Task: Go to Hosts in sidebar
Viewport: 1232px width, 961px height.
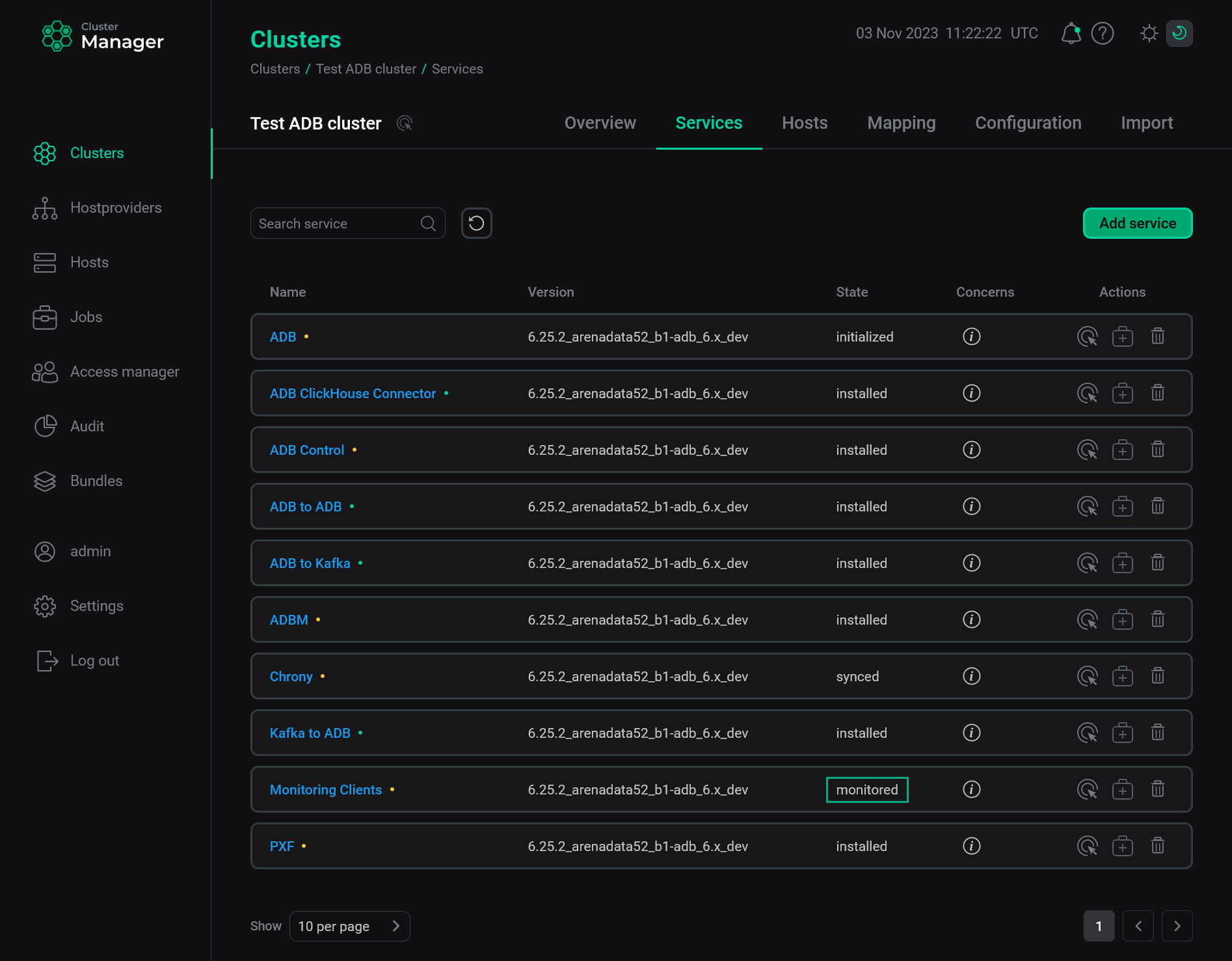Action: pos(72,262)
